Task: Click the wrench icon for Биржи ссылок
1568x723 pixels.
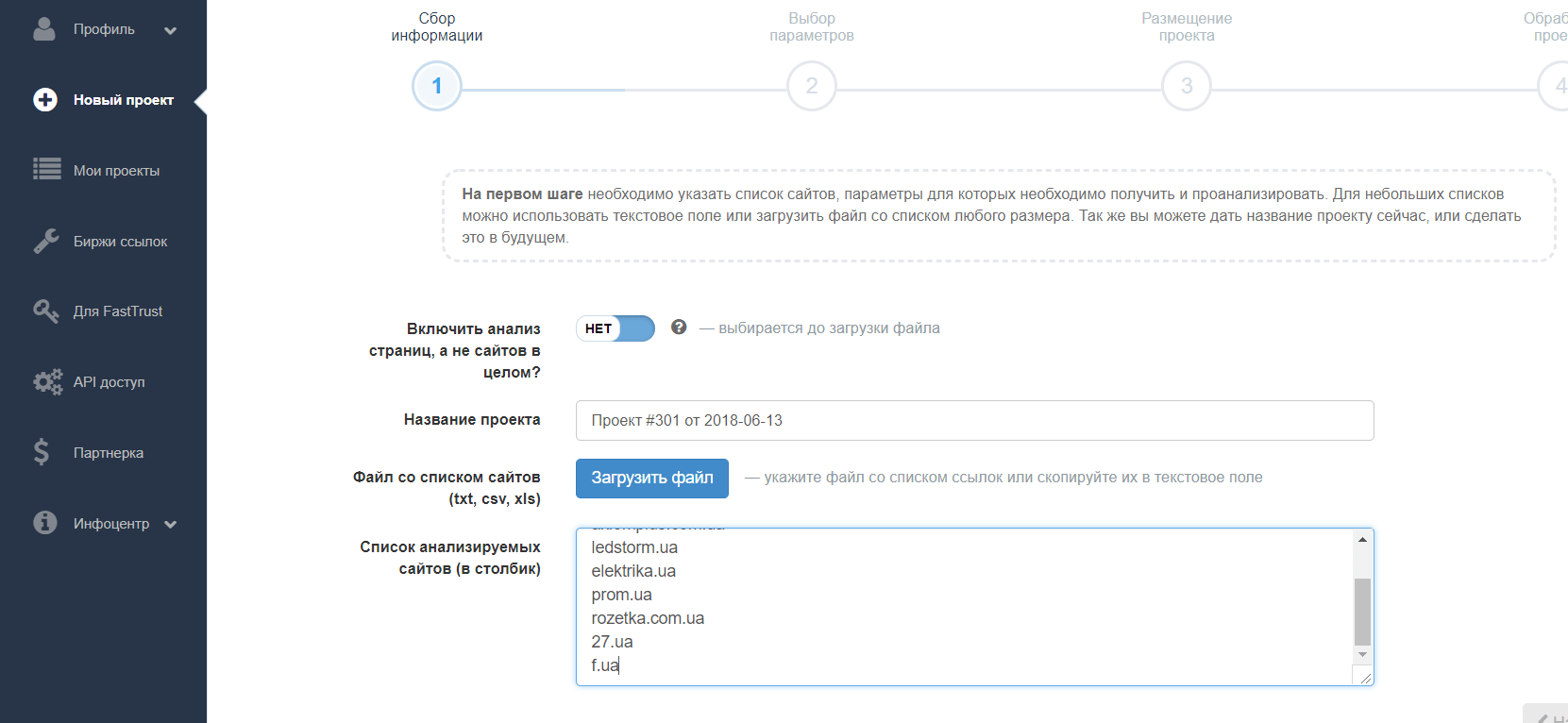Action: tap(46, 241)
